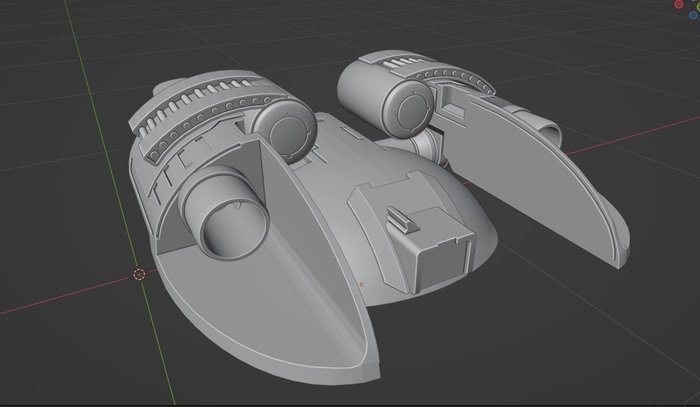
Task: Click empty grid space in the bottom-right corner
Action: point(640,370)
